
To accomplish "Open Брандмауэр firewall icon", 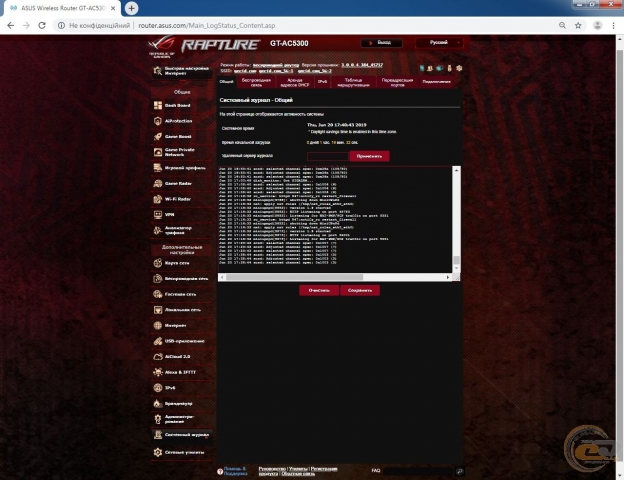I will click(x=158, y=404).
